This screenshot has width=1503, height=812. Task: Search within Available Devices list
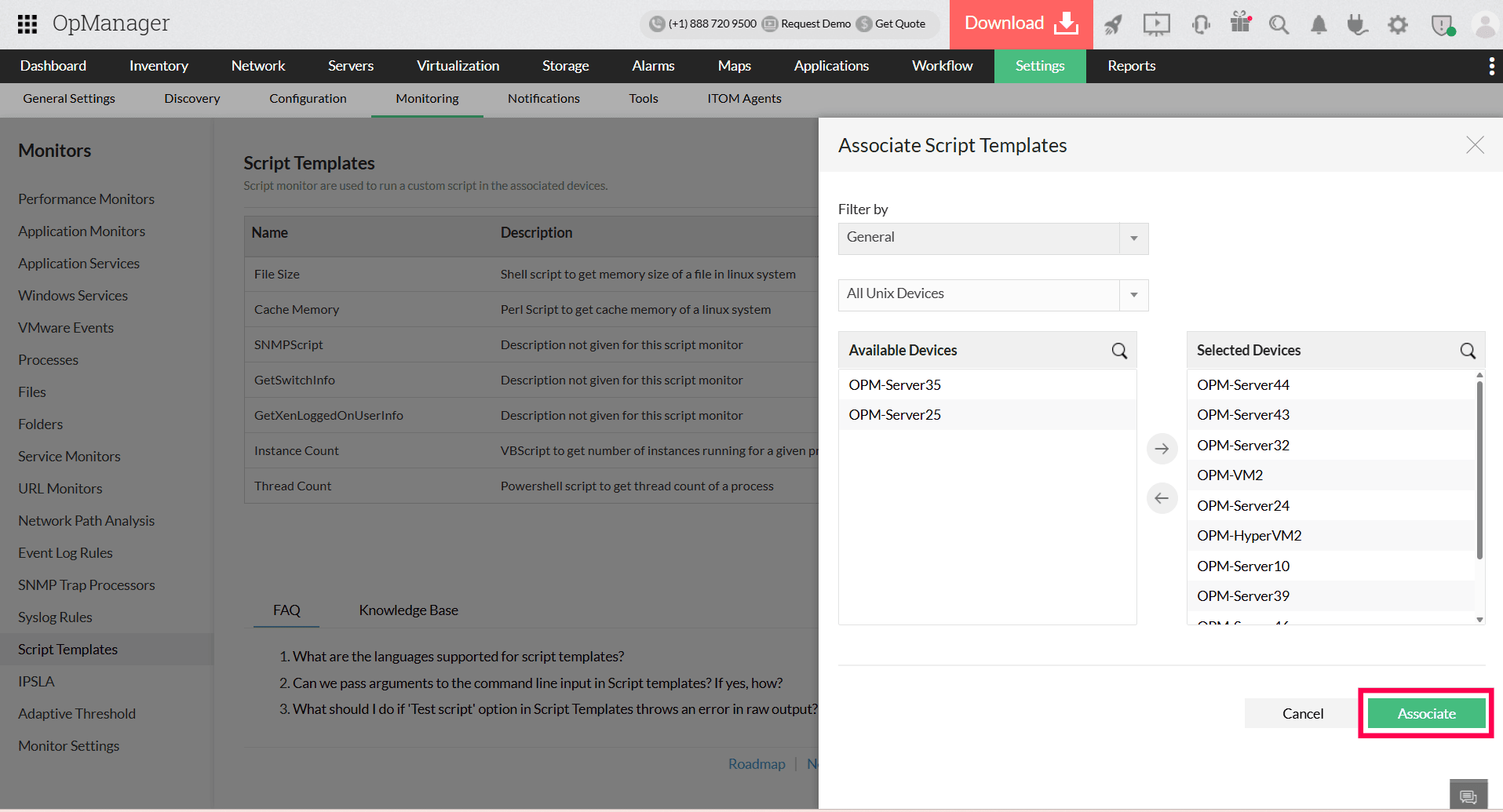click(1118, 351)
